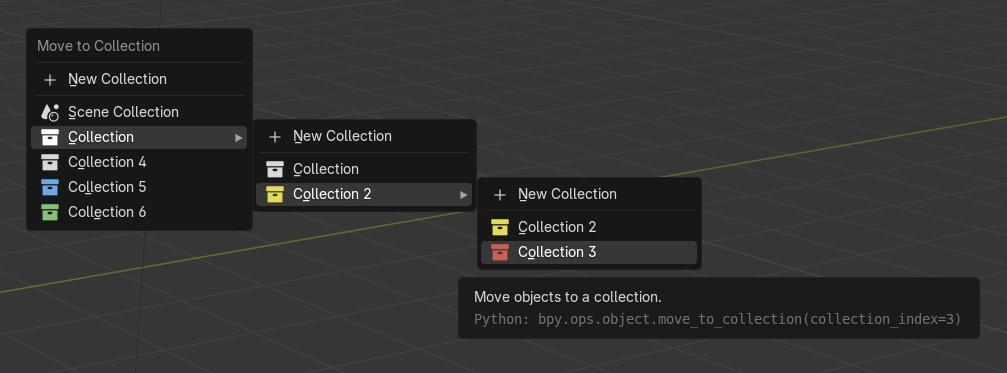This screenshot has height=373, width=1007.
Task: Click the white box icon beside first-menu Collection
Action: tap(49, 137)
